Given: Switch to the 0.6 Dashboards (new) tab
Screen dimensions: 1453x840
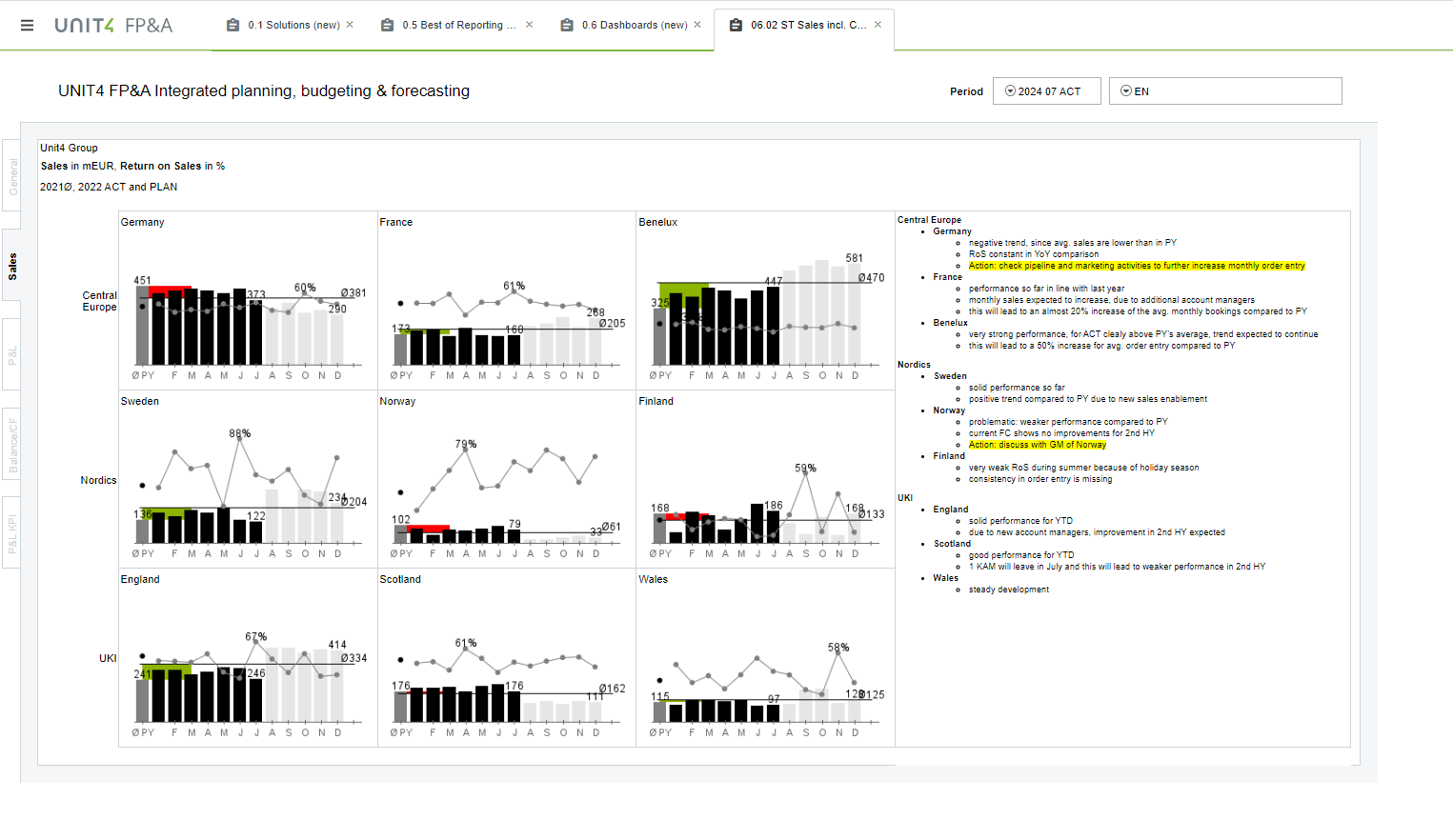Looking at the screenshot, I should point(634,26).
